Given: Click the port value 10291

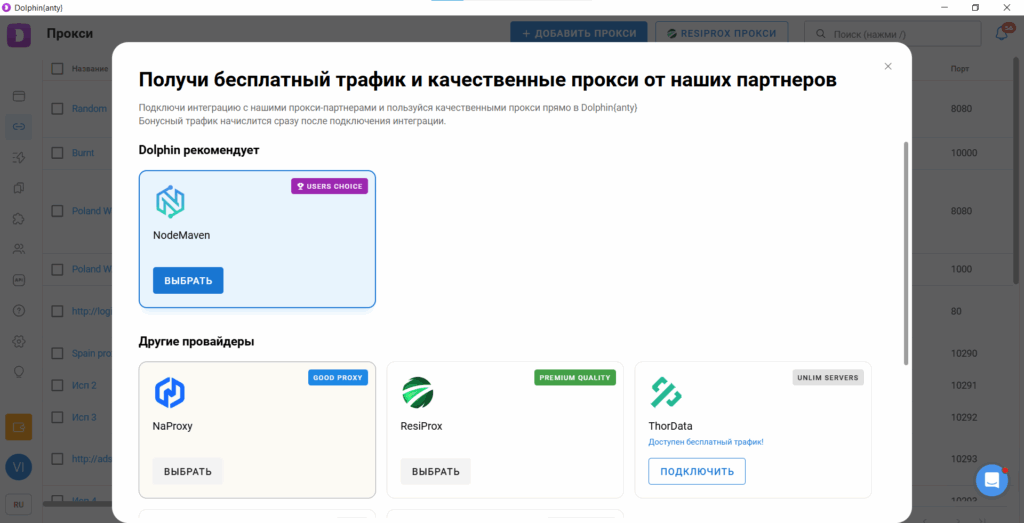Looking at the screenshot, I should click(x=964, y=385).
